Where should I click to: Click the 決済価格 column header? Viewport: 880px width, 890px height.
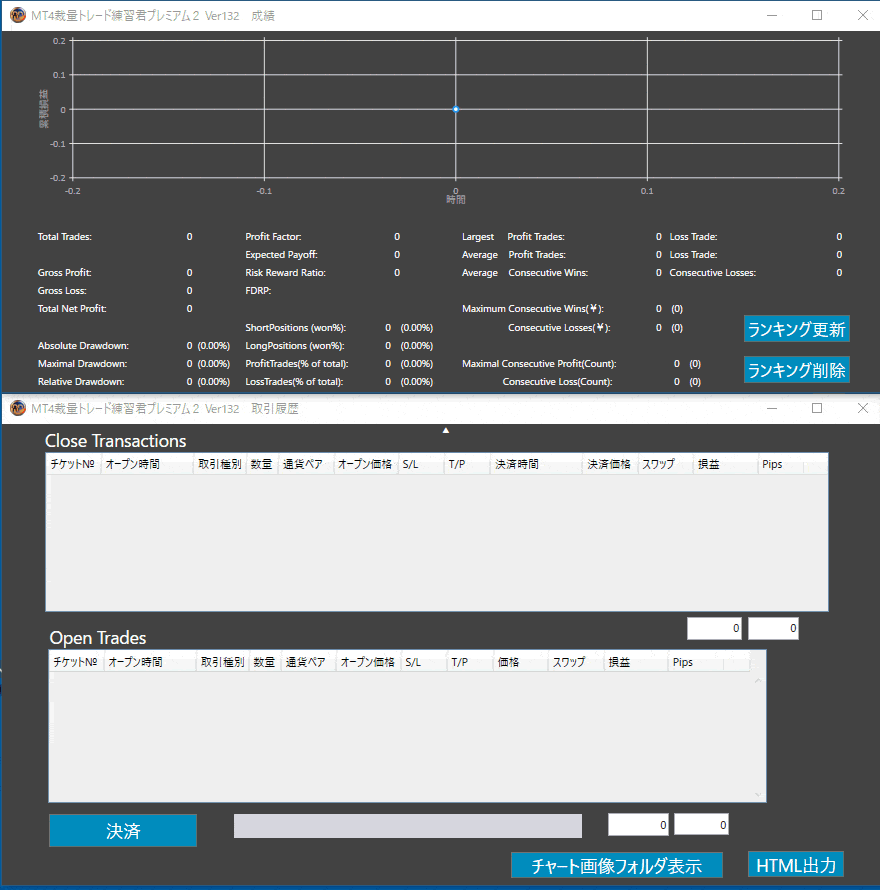(x=609, y=465)
